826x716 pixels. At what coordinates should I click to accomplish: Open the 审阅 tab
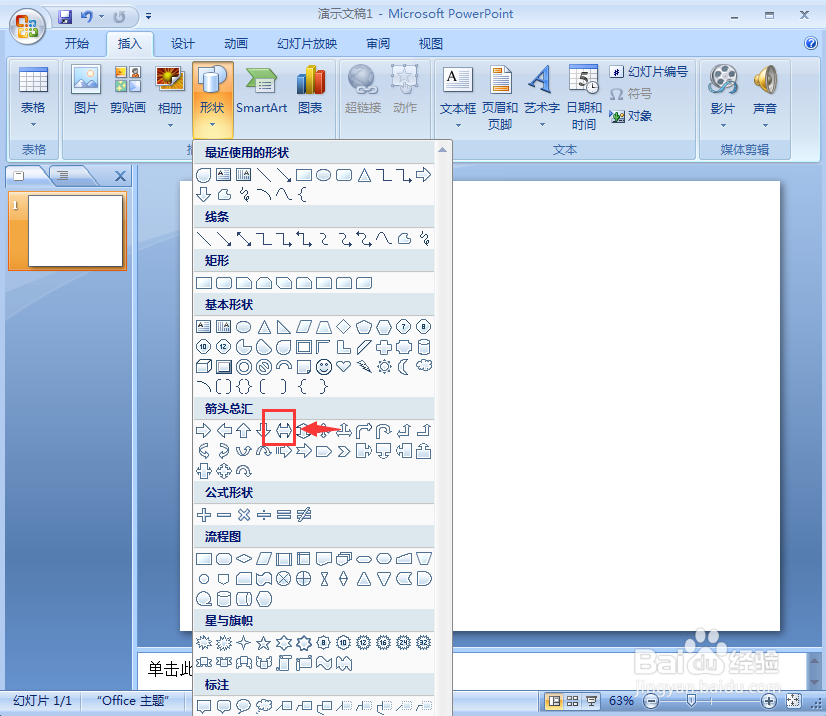pyautogui.click(x=378, y=44)
